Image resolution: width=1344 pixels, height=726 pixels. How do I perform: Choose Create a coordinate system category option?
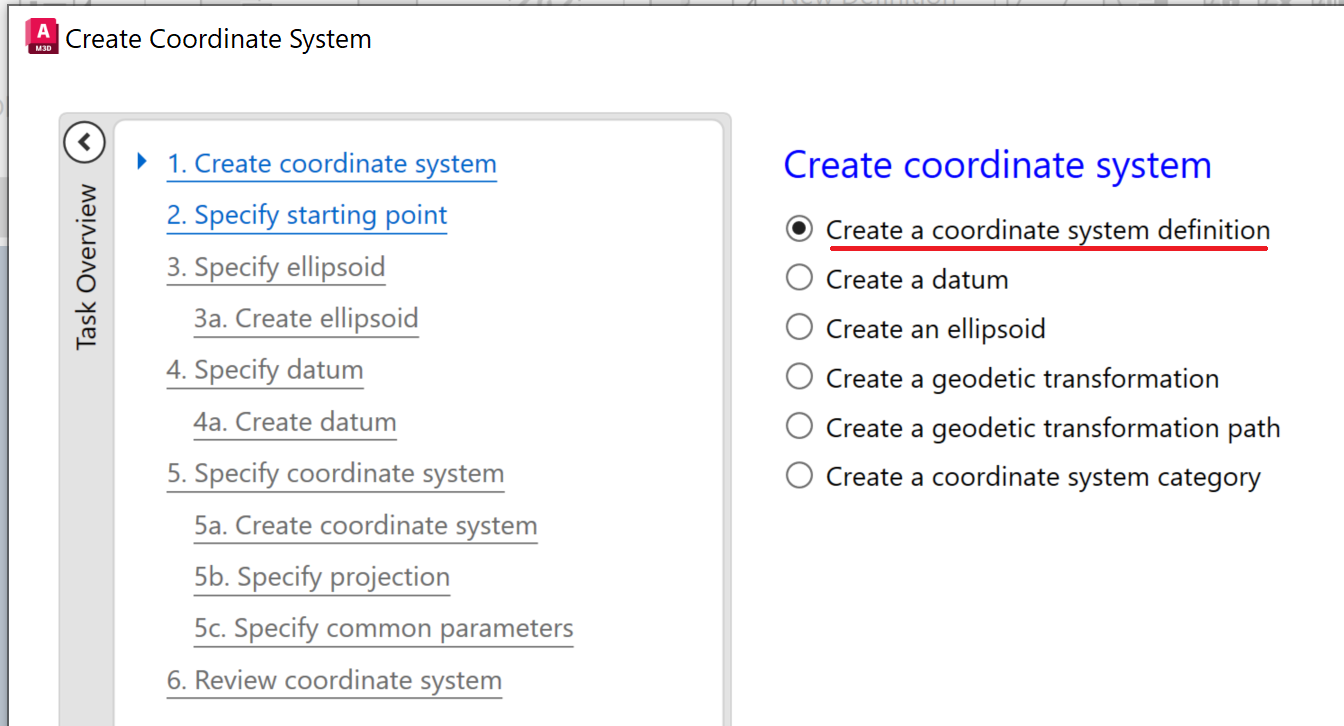(799, 476)
